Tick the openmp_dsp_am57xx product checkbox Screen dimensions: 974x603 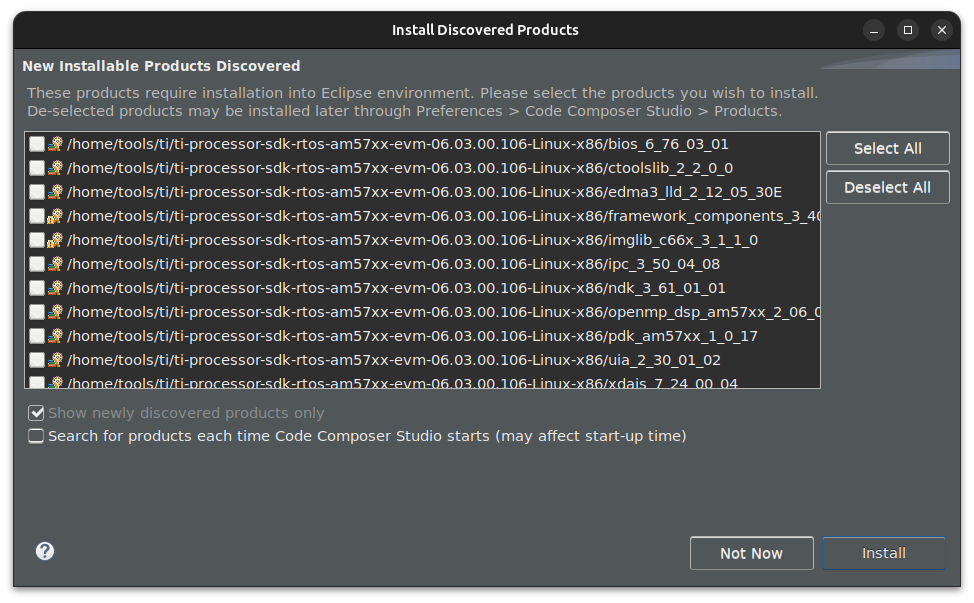point(37,312)
